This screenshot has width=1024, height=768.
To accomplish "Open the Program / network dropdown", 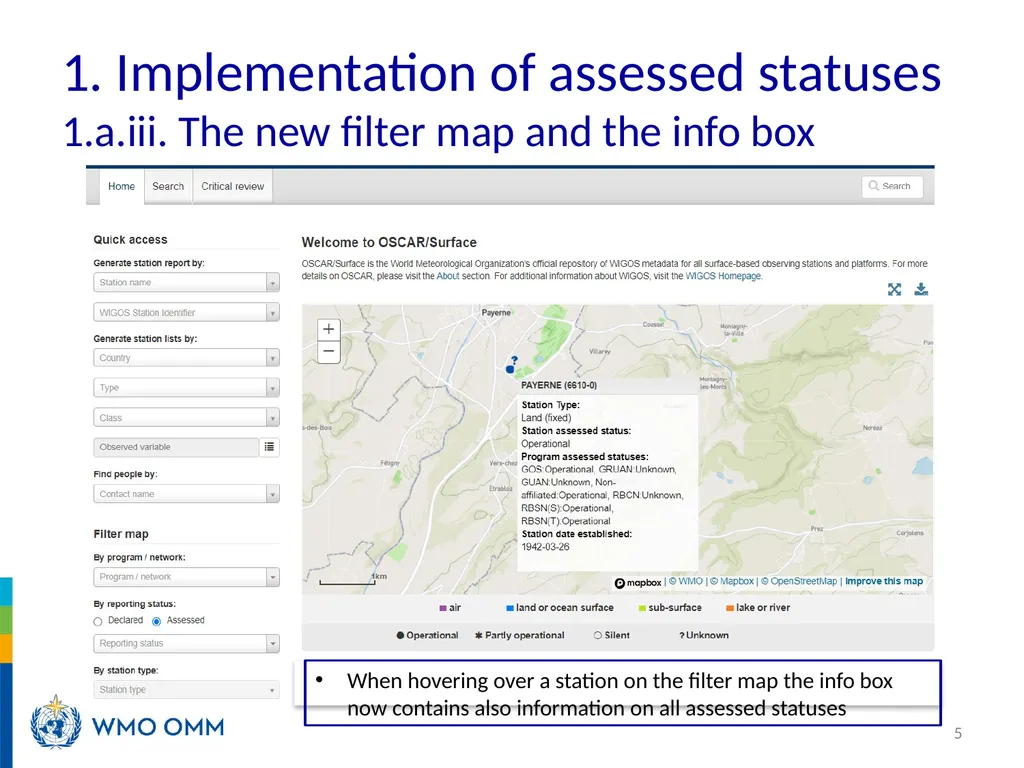I will tap(186, 577).
